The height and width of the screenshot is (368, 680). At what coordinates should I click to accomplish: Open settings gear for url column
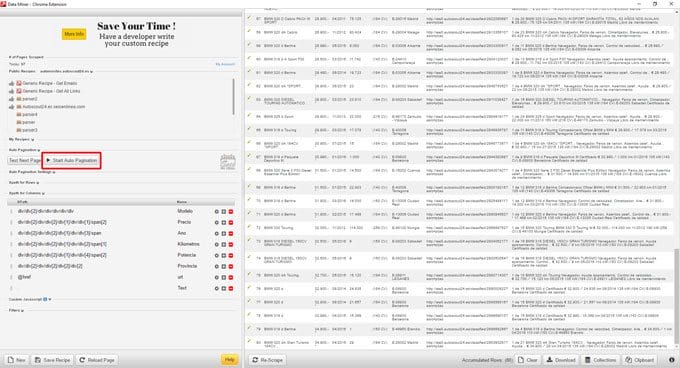[216, 277]
